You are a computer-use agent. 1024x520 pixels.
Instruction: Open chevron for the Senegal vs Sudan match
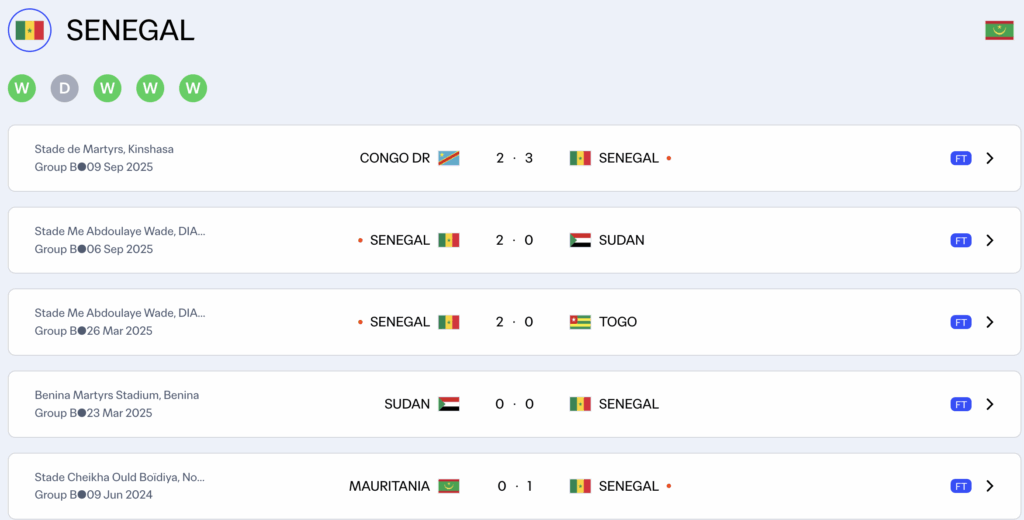[x=989, y=240]
